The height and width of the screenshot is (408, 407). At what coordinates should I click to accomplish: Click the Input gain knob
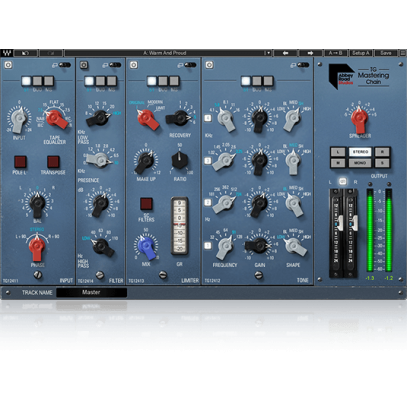pyautogui.click(x=19, y=119)
